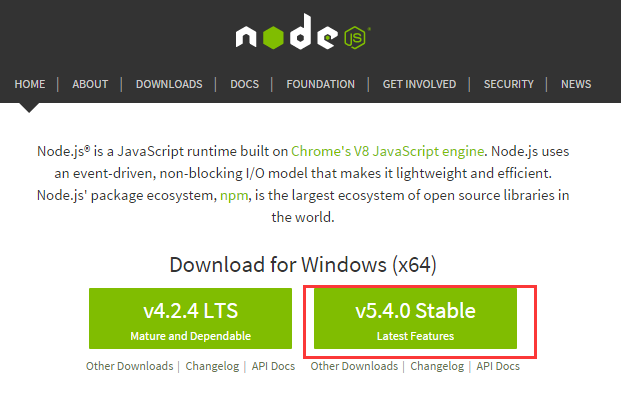The width and height of the screenshot is (621, 394).
Task: Navigate to GET INVOLVED
Action: 419,84
